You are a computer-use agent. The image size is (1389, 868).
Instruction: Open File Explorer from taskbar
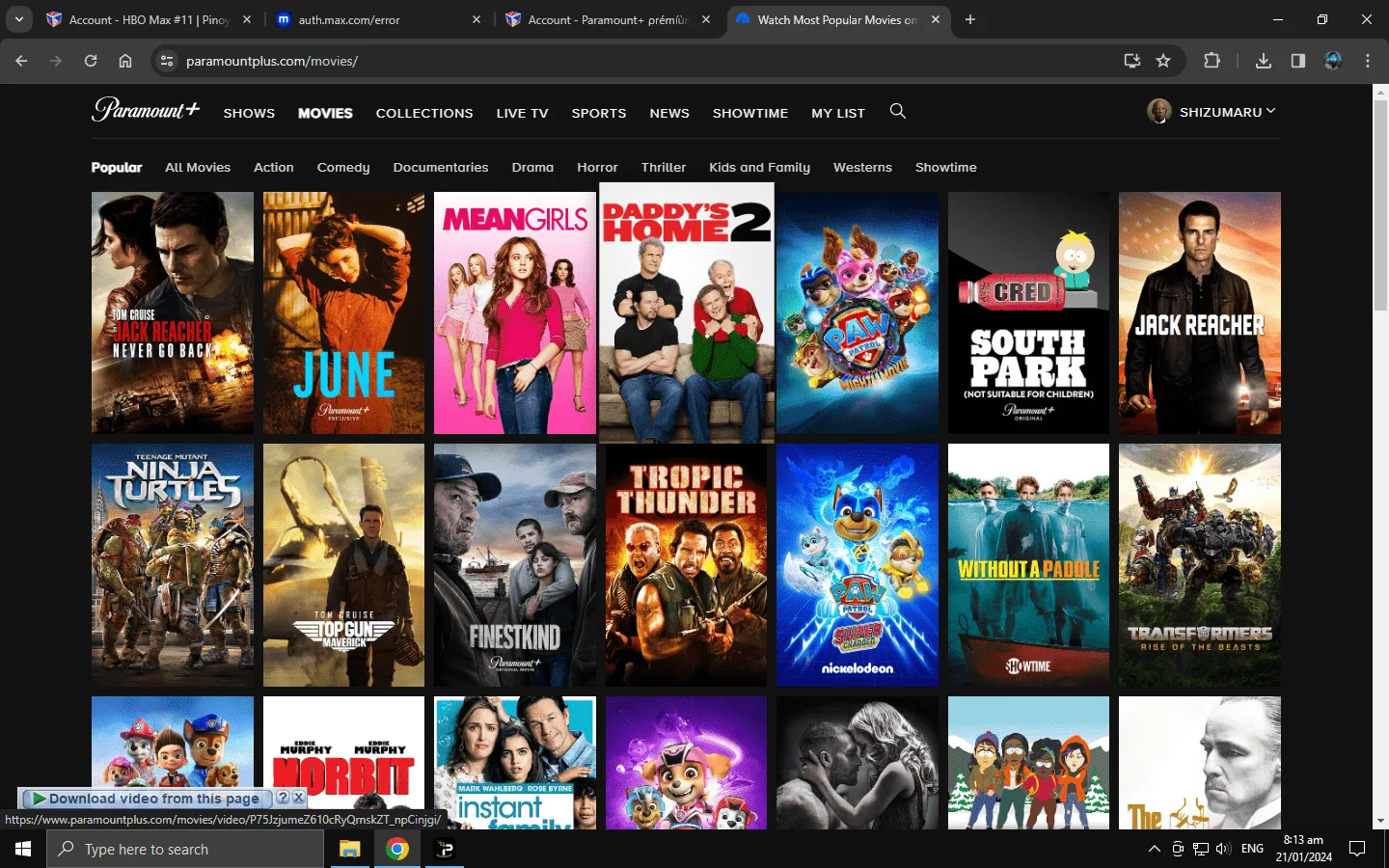click(349, 849)
